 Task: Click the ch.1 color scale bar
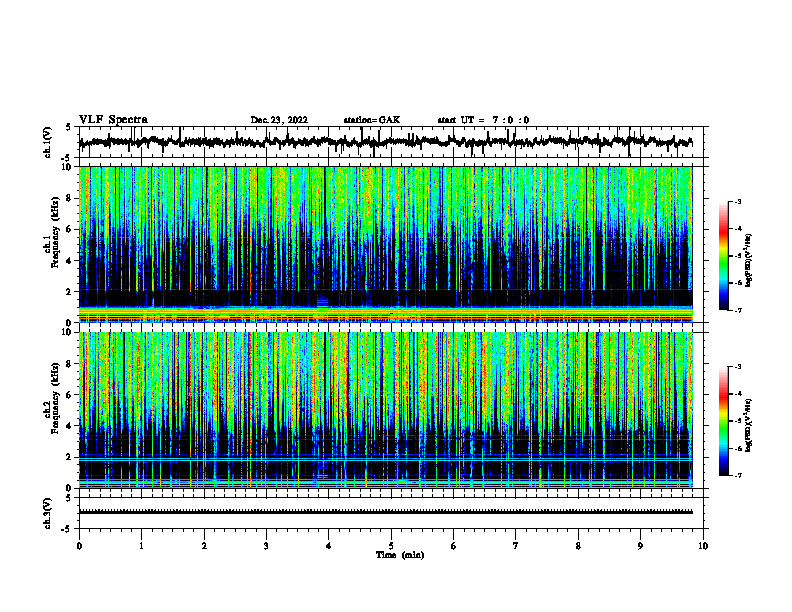coord(724,256)
